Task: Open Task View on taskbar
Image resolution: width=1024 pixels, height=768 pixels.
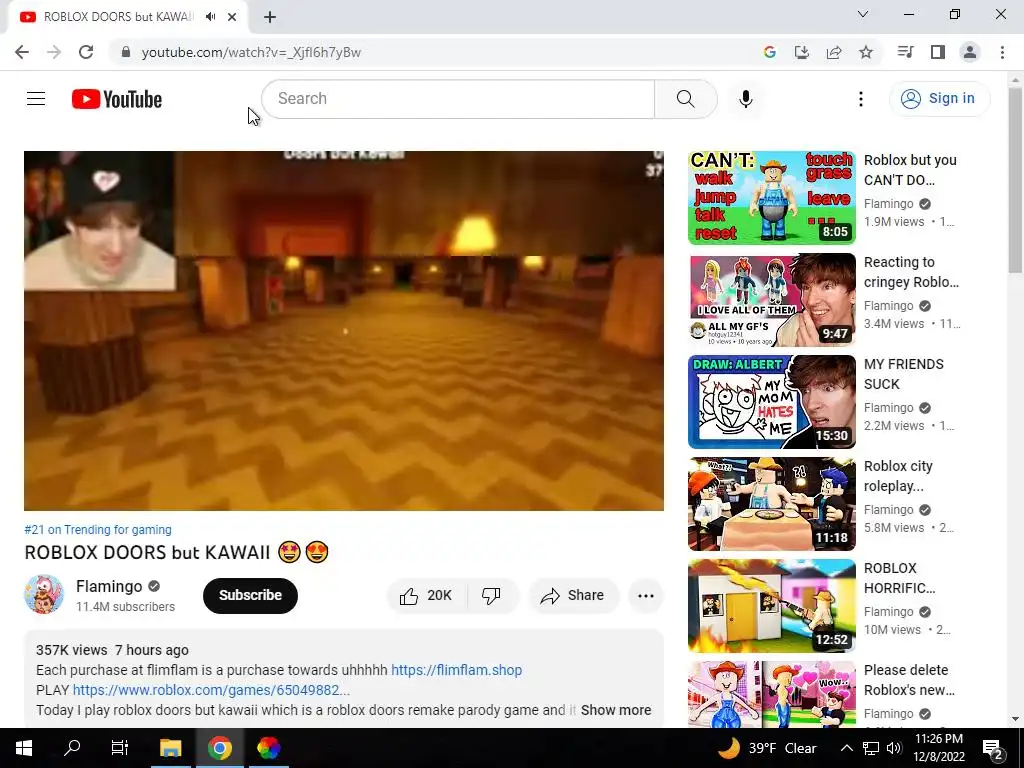Action: coord(120,748)
